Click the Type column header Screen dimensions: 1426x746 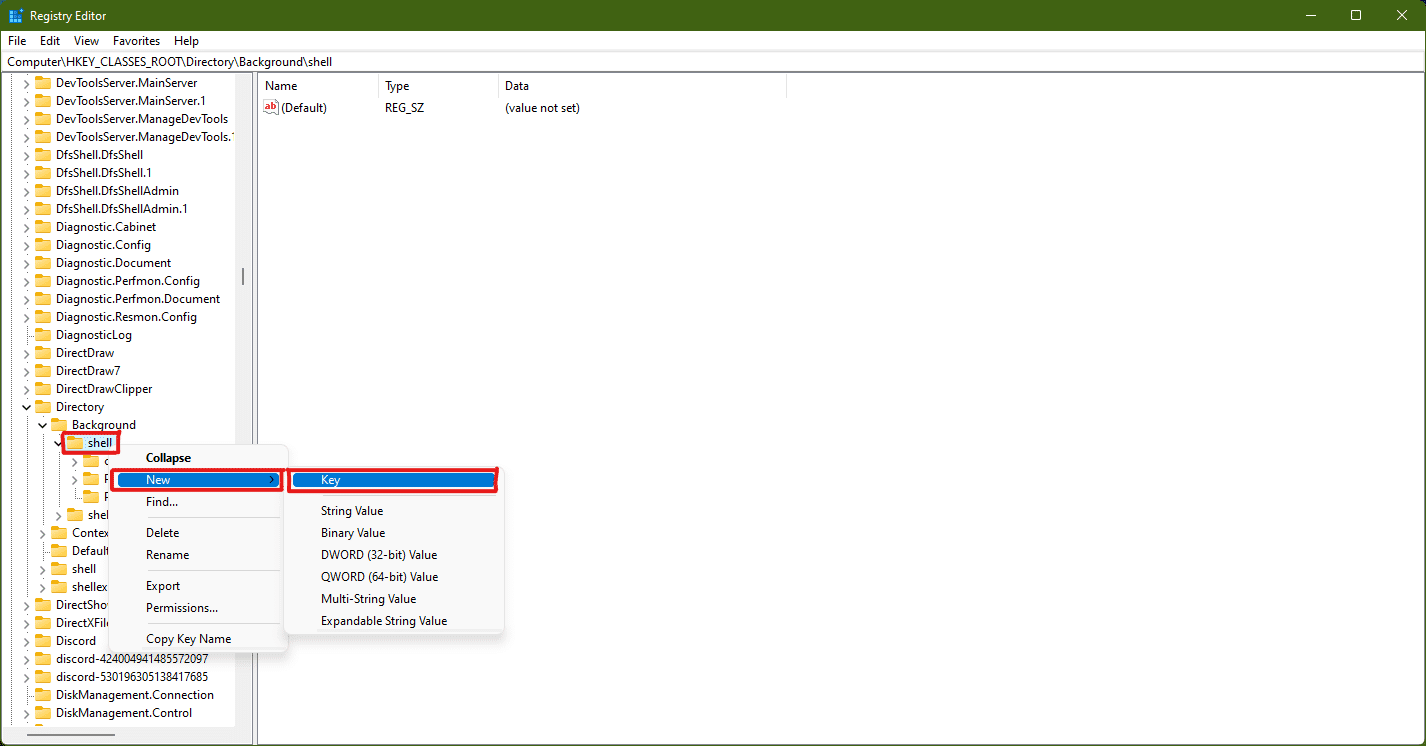tap(397, 85)
